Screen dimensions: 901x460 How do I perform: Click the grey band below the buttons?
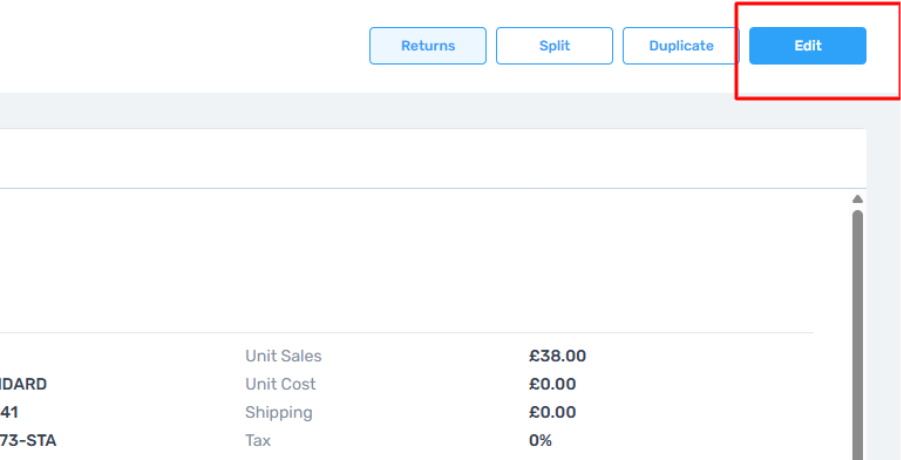pyautogui.click(x=400, y=110)
